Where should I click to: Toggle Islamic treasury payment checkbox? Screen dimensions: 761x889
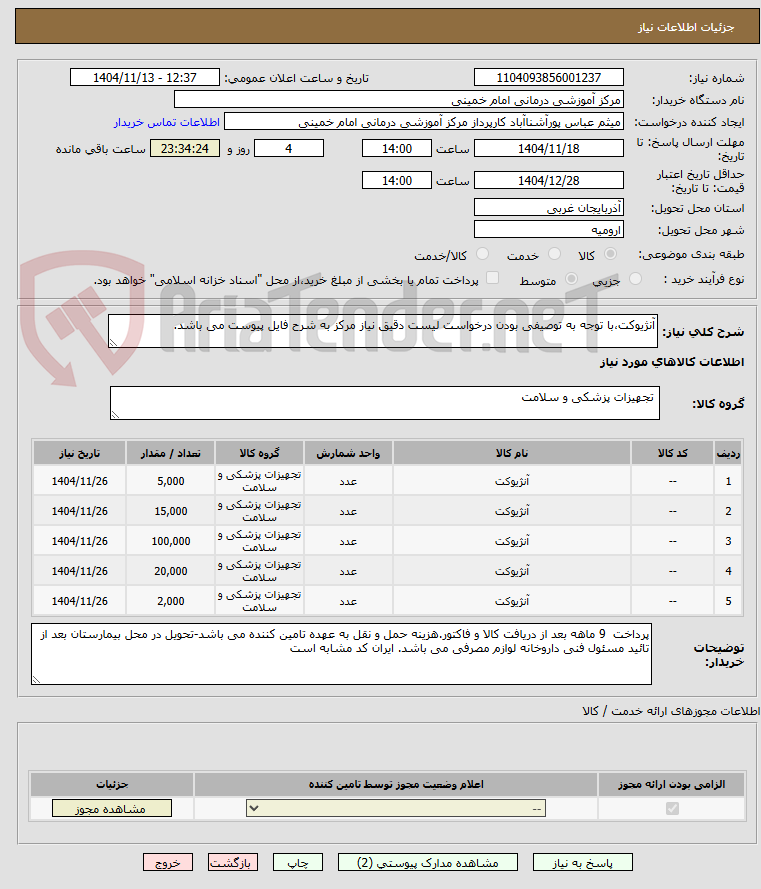493,278
